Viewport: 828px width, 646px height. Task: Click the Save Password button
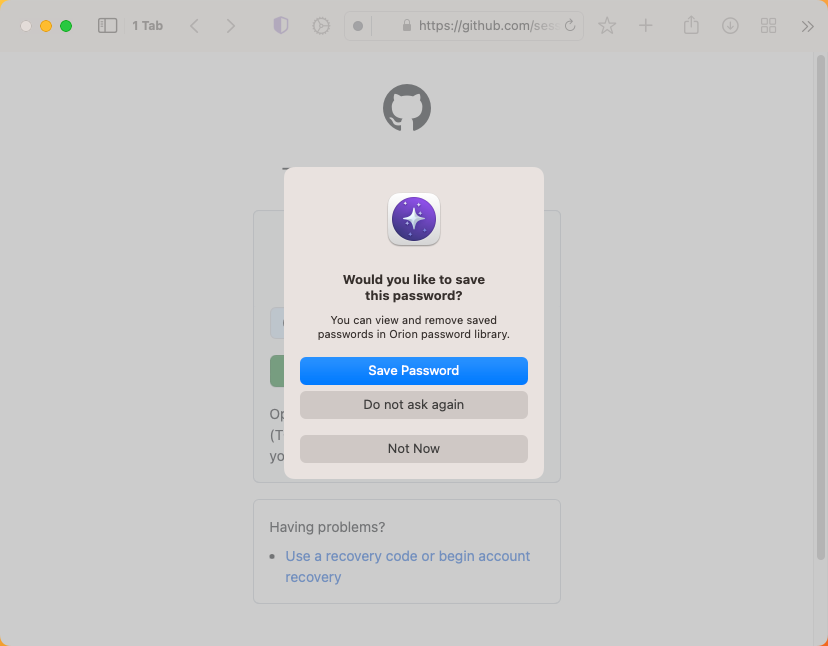[413, 371]
